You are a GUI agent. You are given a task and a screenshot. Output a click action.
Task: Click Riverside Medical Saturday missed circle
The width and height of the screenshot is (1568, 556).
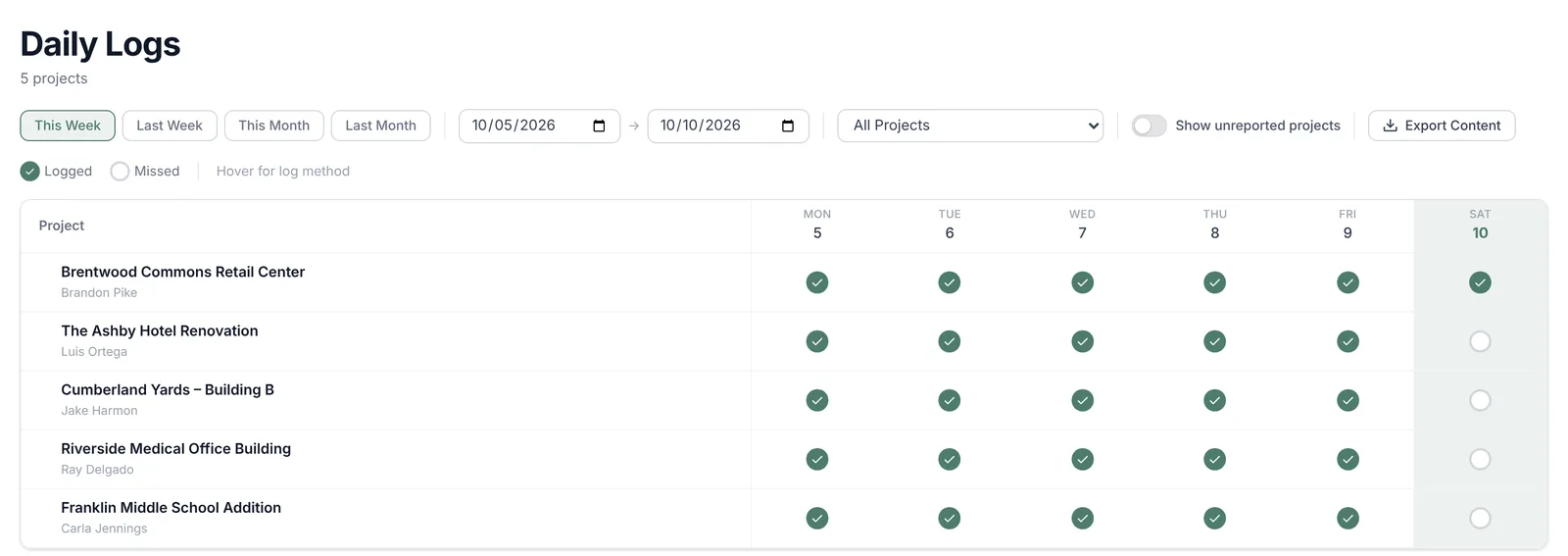pos(1480,459)
